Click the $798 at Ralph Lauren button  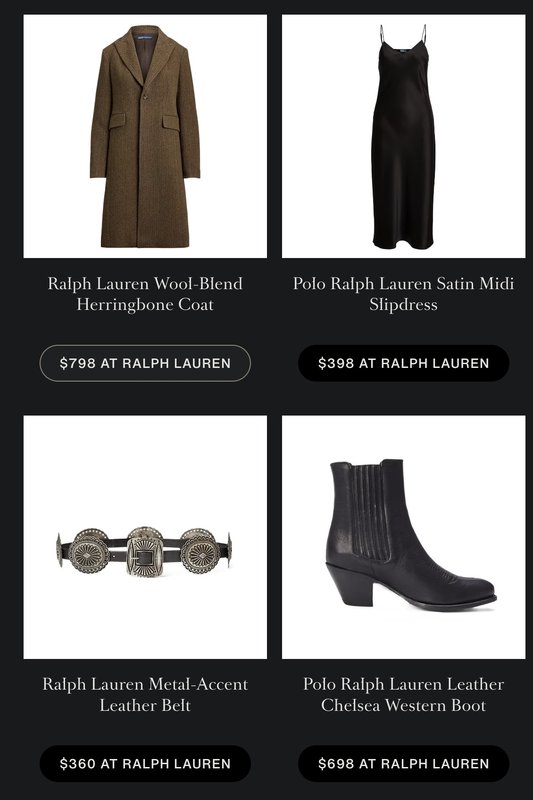145,363
